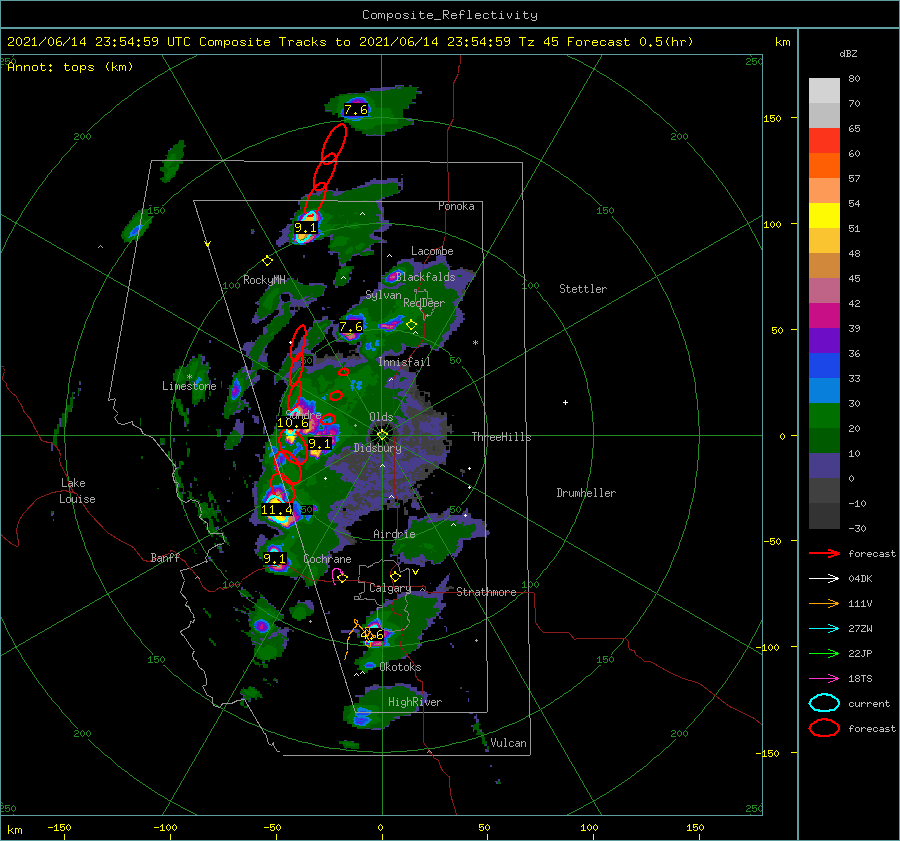The image size is (900, 841).
Task: Click the yellow diamond marker near RockyMH
Action: pyautogui.click(x=267, y=261)
